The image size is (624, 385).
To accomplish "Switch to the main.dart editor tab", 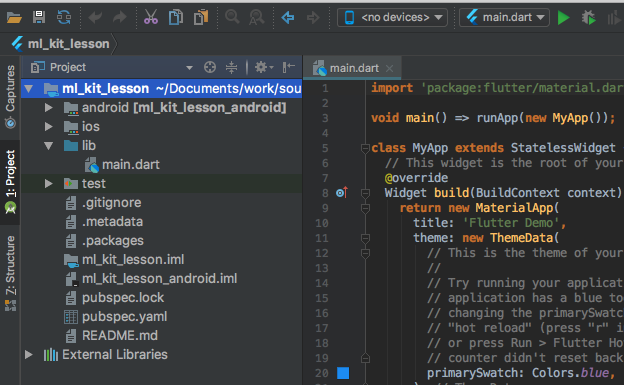I will click(353, 68).
